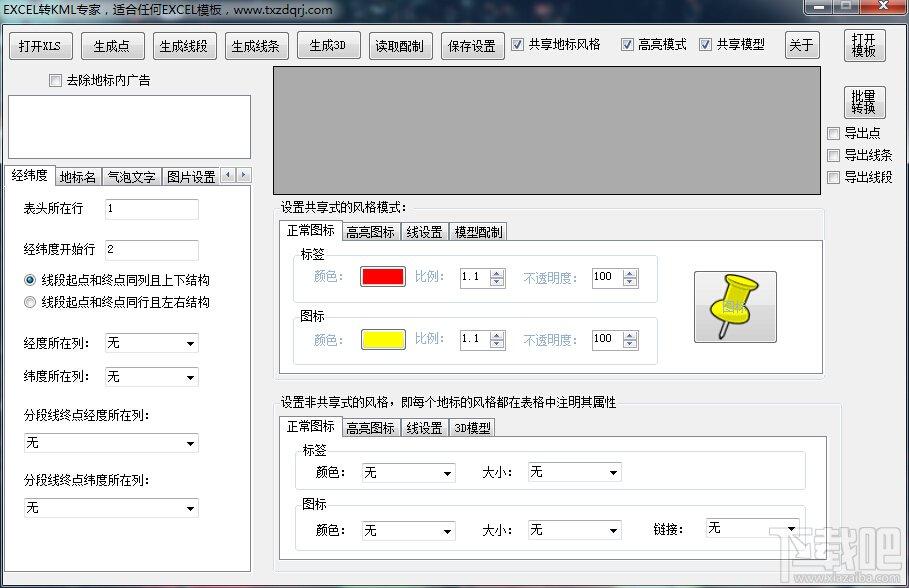The width and height of the screenshot is (909, 588).
Task: Open the 模型配制 tab
Action: (478, 232)
